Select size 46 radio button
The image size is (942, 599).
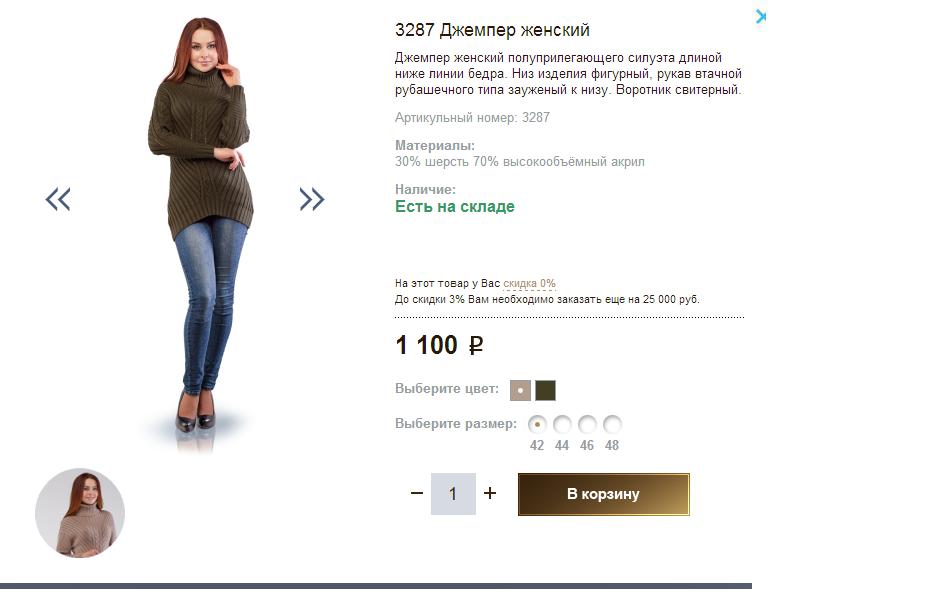[x=587, y=424]
